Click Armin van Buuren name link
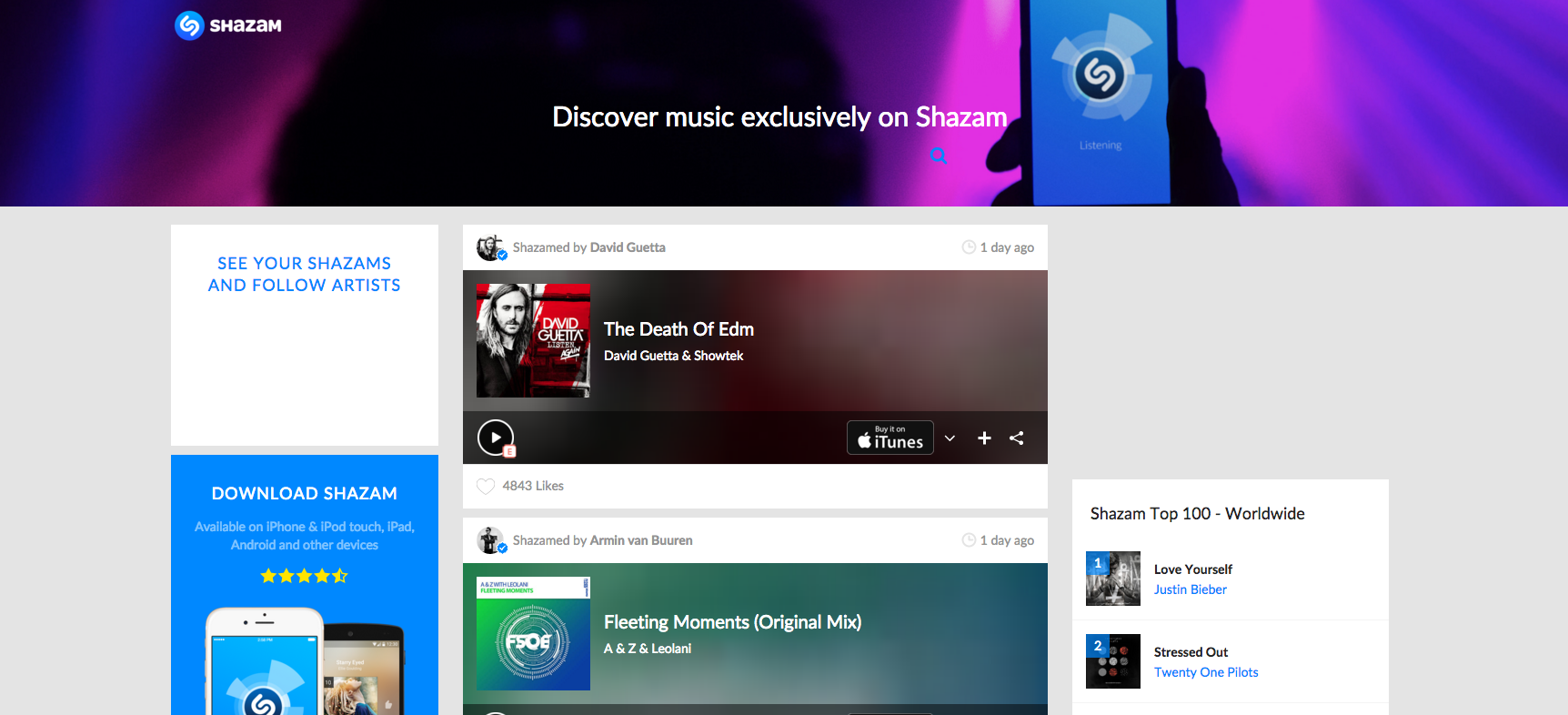Screen dimensions: 1568x715 pyautogui.click(x=640, y=540)
